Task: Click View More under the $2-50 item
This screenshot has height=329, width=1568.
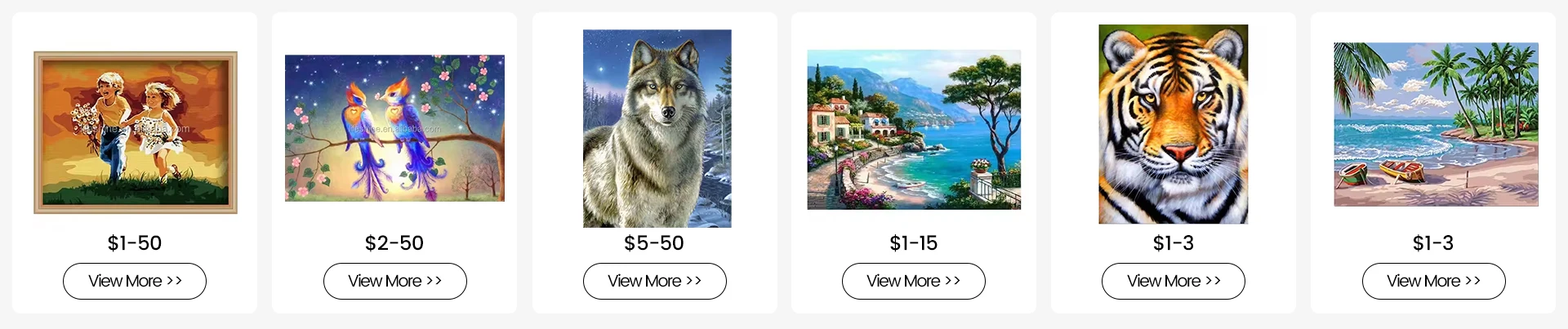Action: (x=394, y=281)
